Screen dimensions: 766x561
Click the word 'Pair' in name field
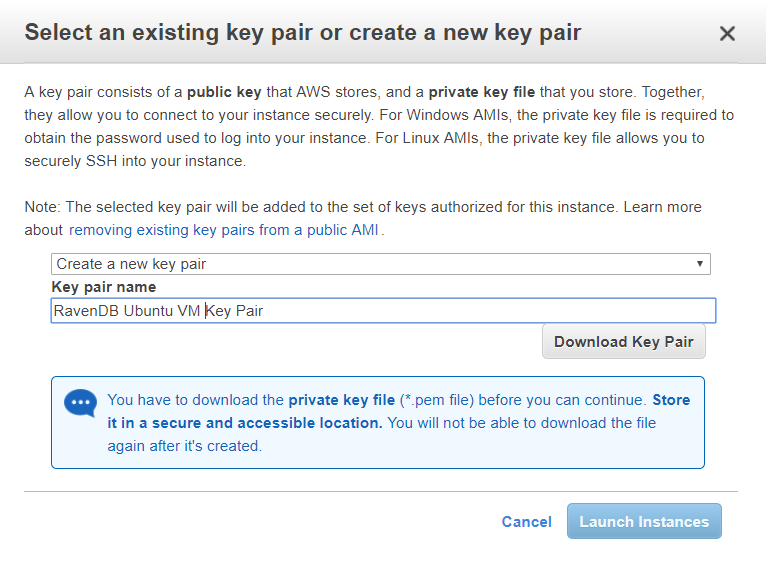[x=249, y=311]
